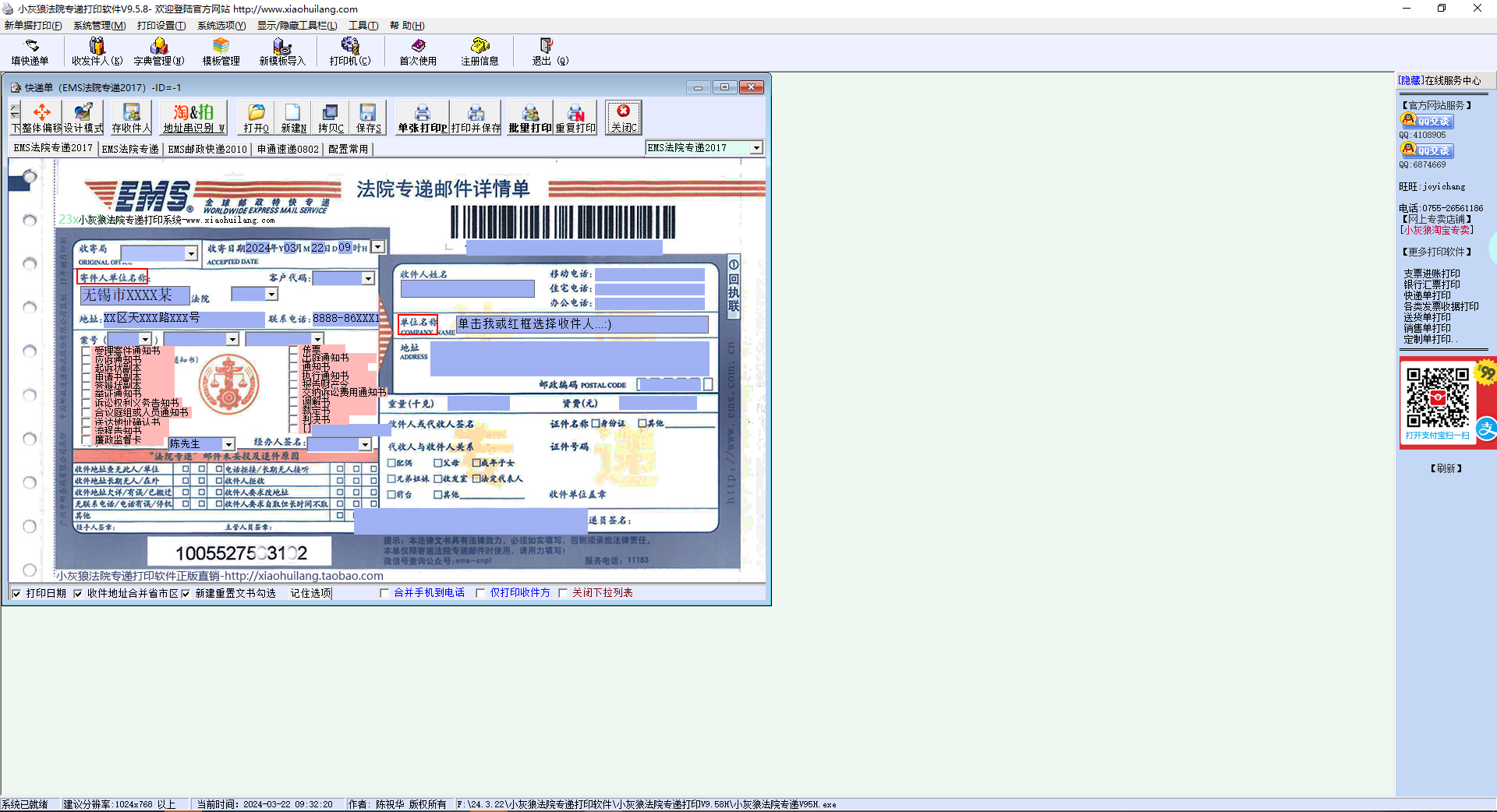Viewport: 1497px width, 812px height.
Task: Launch 新模板导入 template import
Action: tap(282, 51)
